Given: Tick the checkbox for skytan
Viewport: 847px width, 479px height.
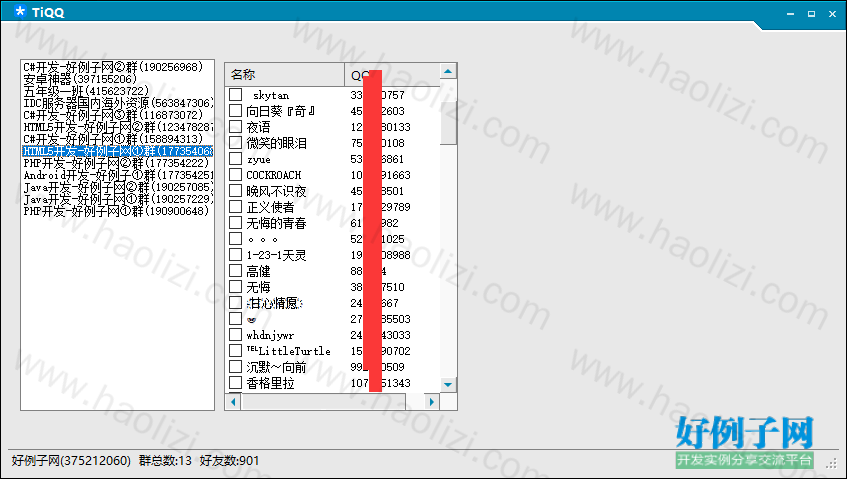Looking at the screenshot, I should pyautogui.click(x=235, y=95).
